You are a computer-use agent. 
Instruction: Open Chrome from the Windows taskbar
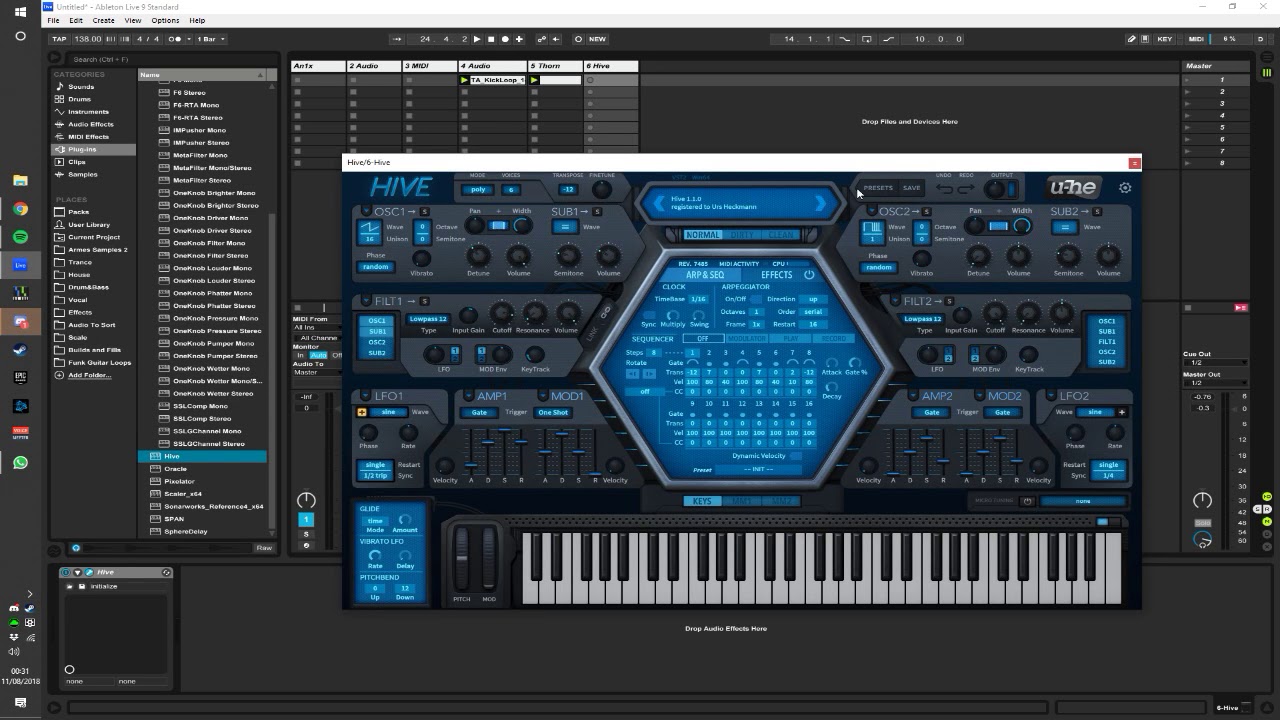(20, 209)
